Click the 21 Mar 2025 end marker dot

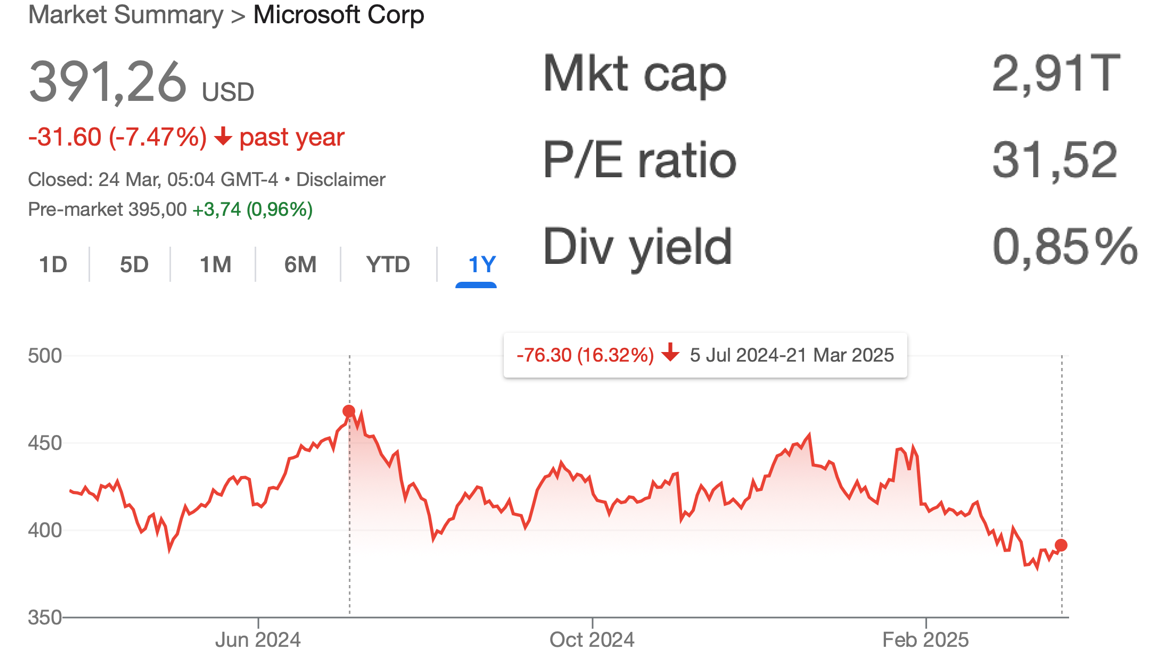click(x=1061, y=545)
